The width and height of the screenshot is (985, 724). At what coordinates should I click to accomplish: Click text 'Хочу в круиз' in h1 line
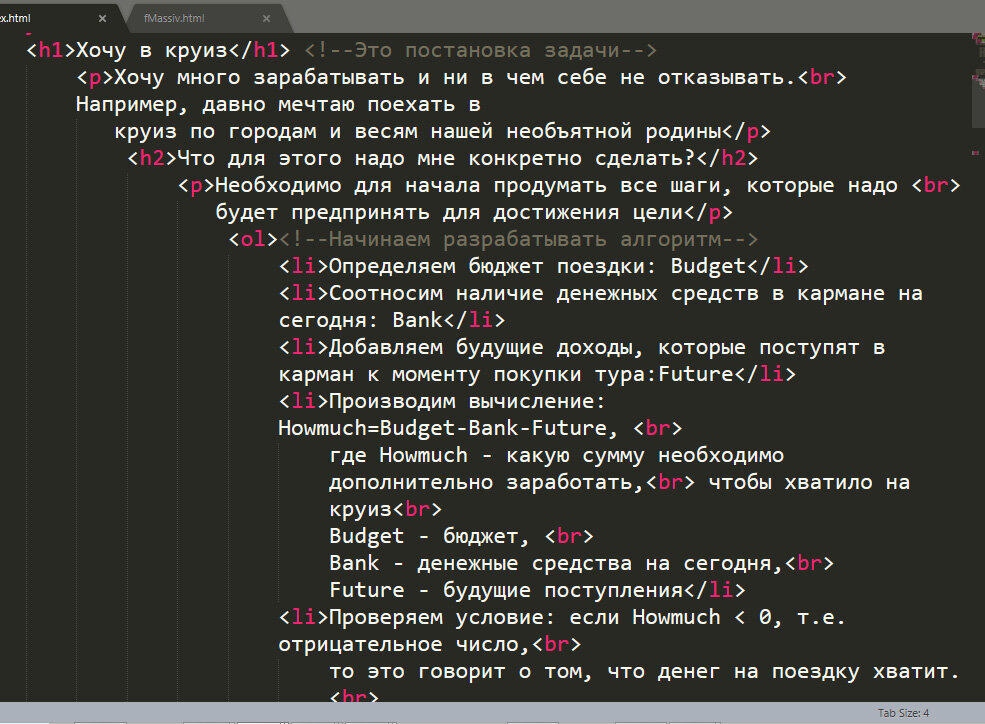tap(151, 50)
